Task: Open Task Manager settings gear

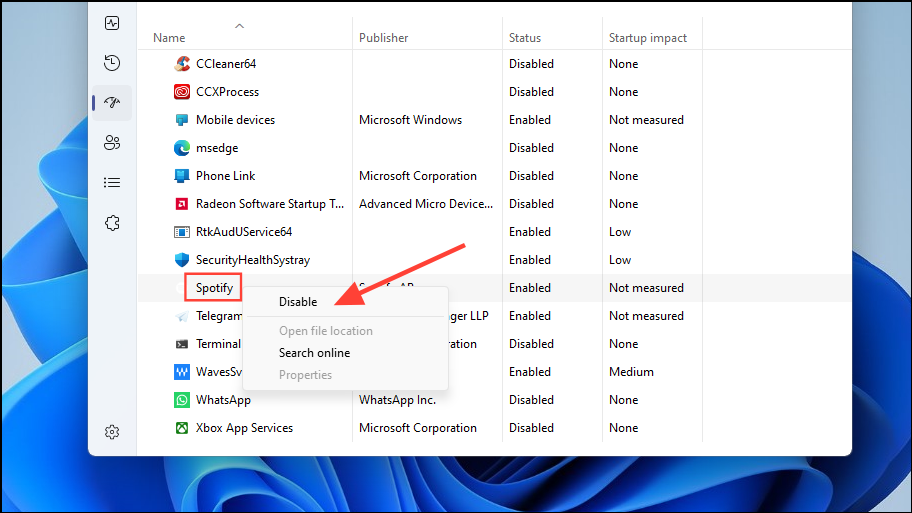Action: point(112,432)
